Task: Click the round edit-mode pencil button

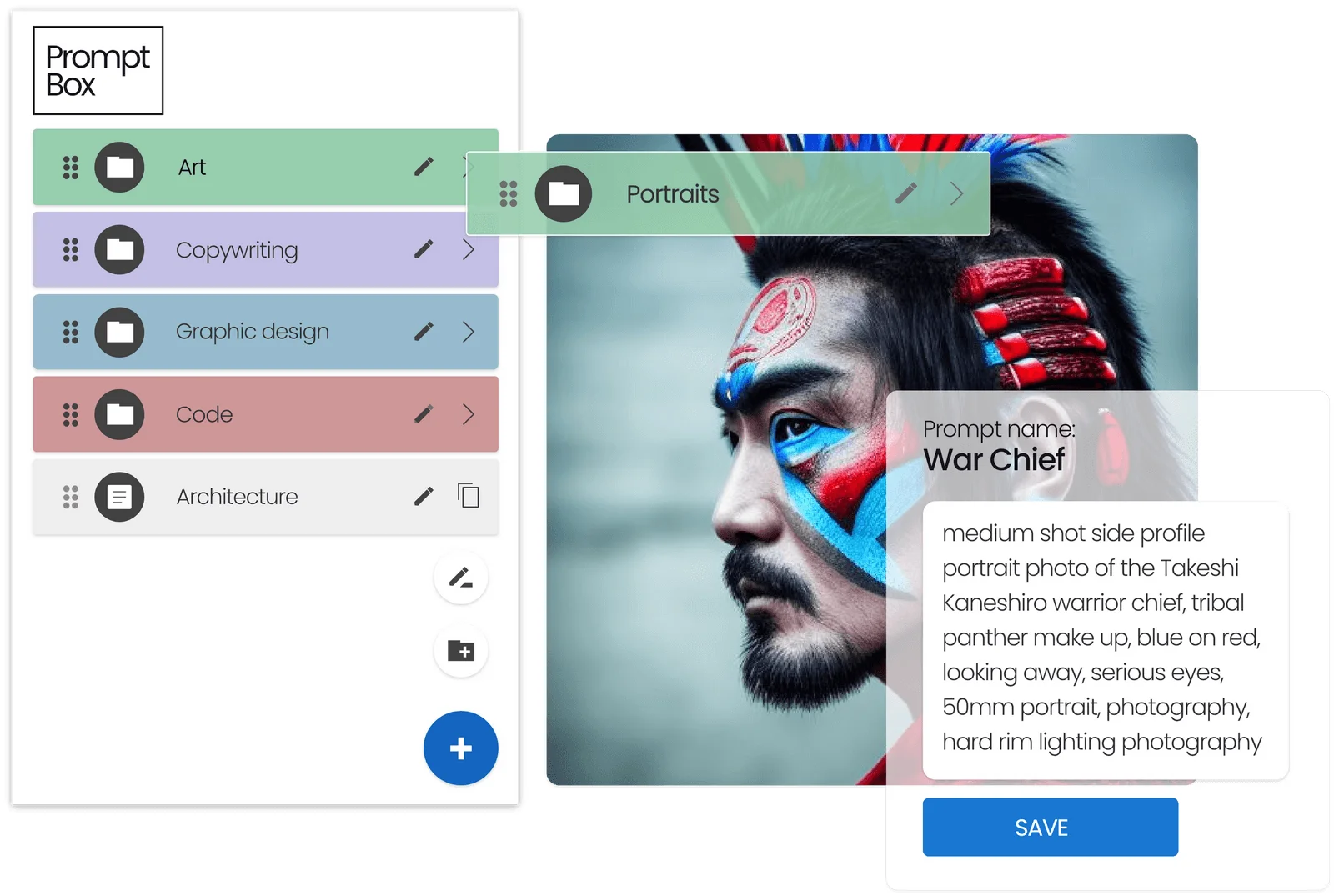Action: click(x=461, y=578)
